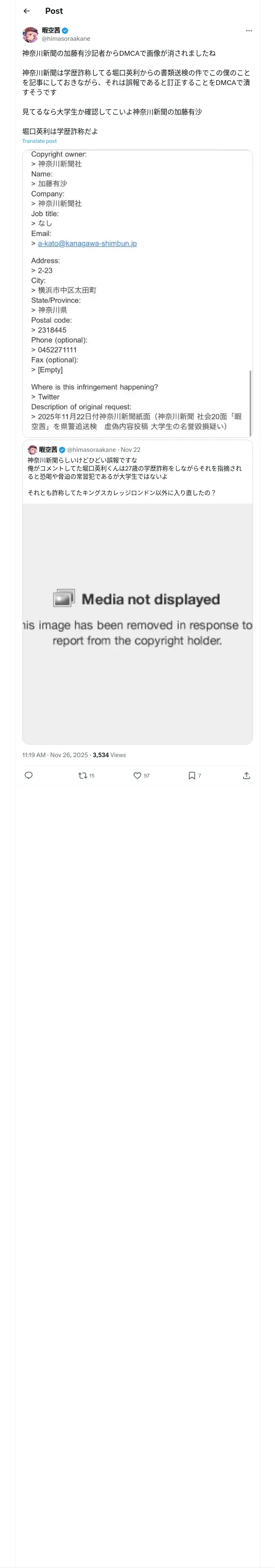This screenshot has width=275, height=1568.
Task: Reply using the speech bubble icon
Action: [29, 775]
